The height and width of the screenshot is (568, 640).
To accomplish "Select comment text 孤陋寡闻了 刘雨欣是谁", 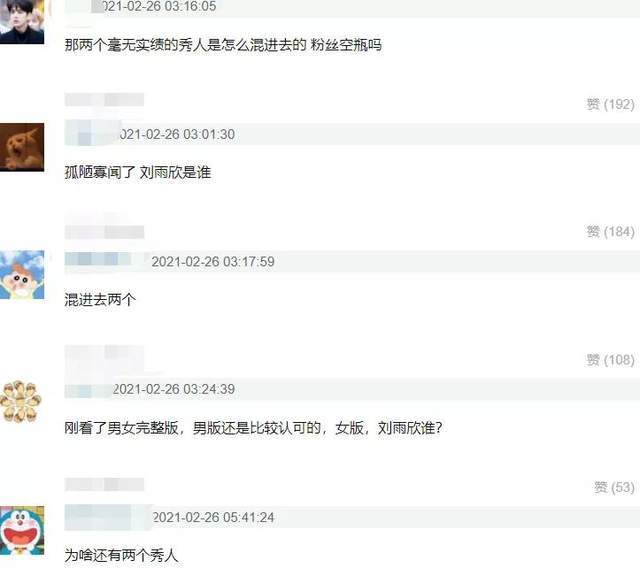I will tap(138, 172).
